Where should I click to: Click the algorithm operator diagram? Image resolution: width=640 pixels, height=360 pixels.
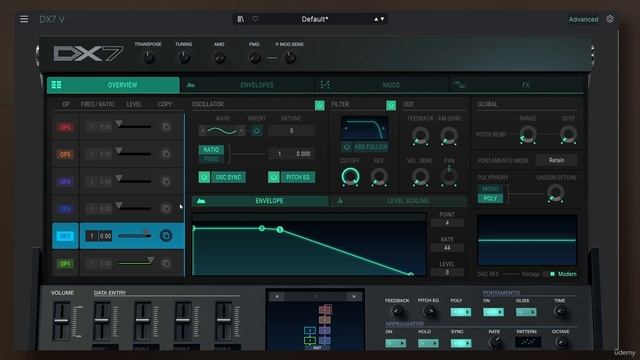[316, 326]
